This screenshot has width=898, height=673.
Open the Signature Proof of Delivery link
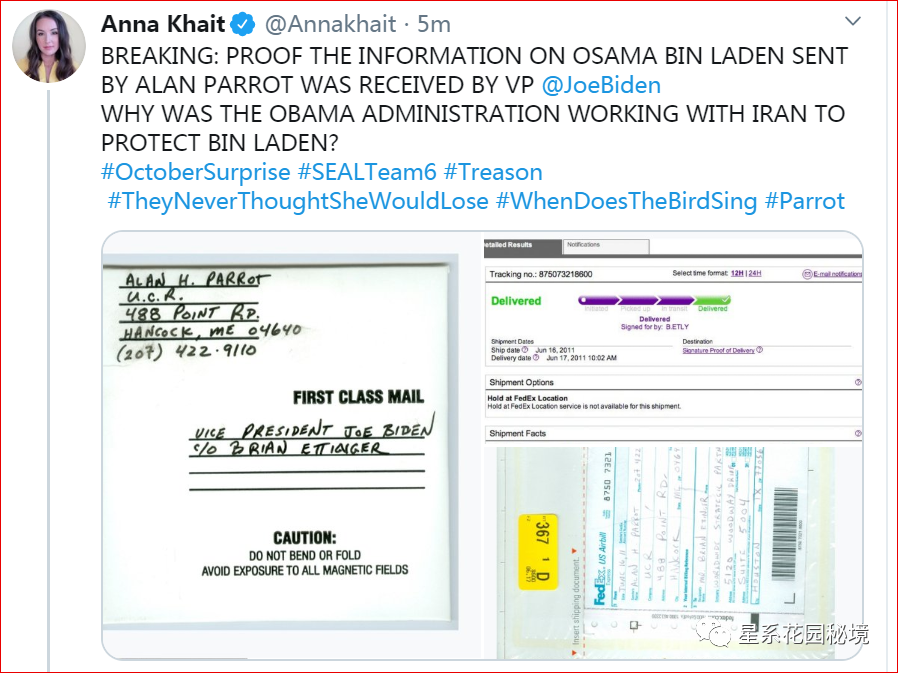point(718,350)
